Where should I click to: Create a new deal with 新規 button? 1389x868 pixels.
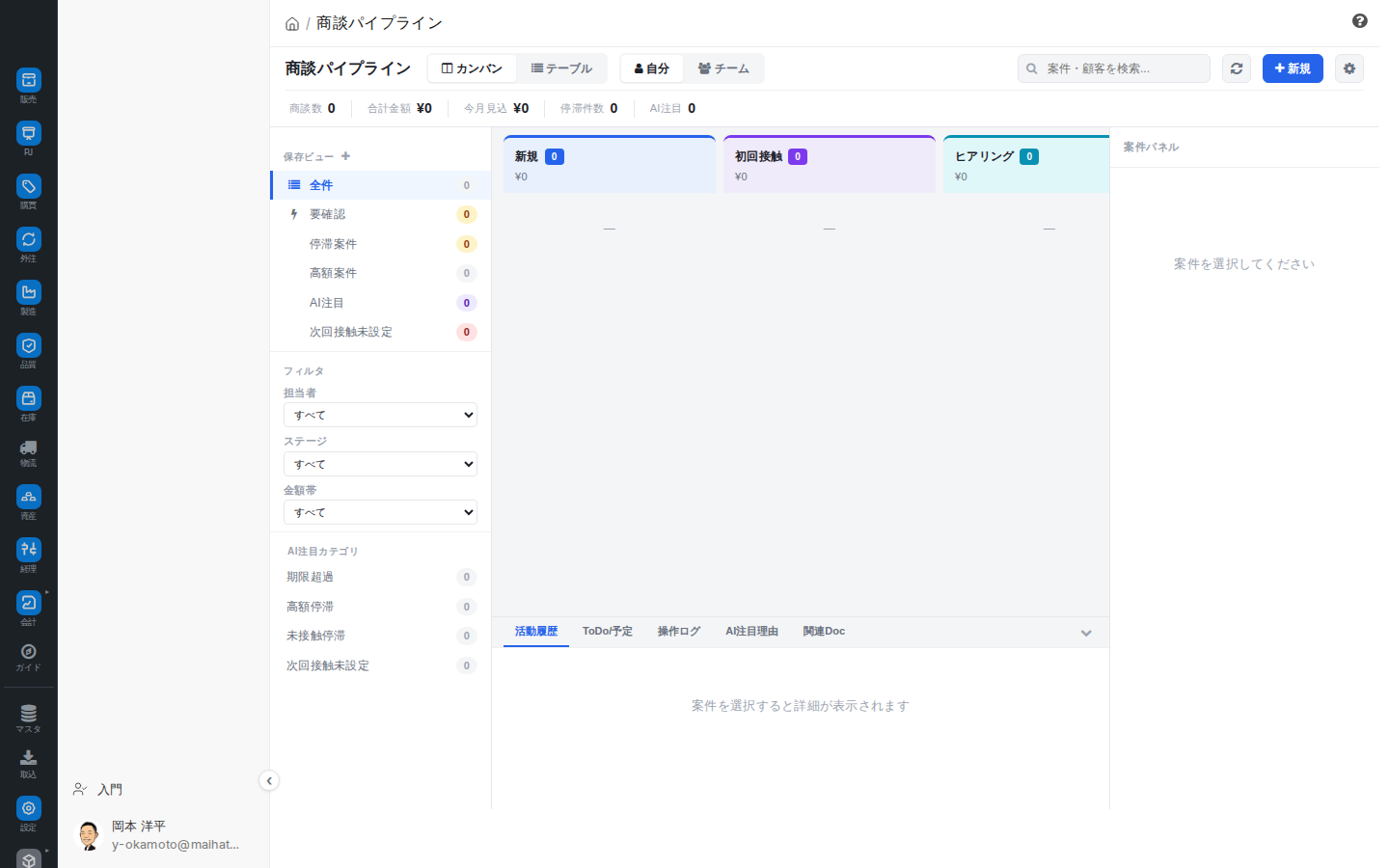click(1293, 68)
